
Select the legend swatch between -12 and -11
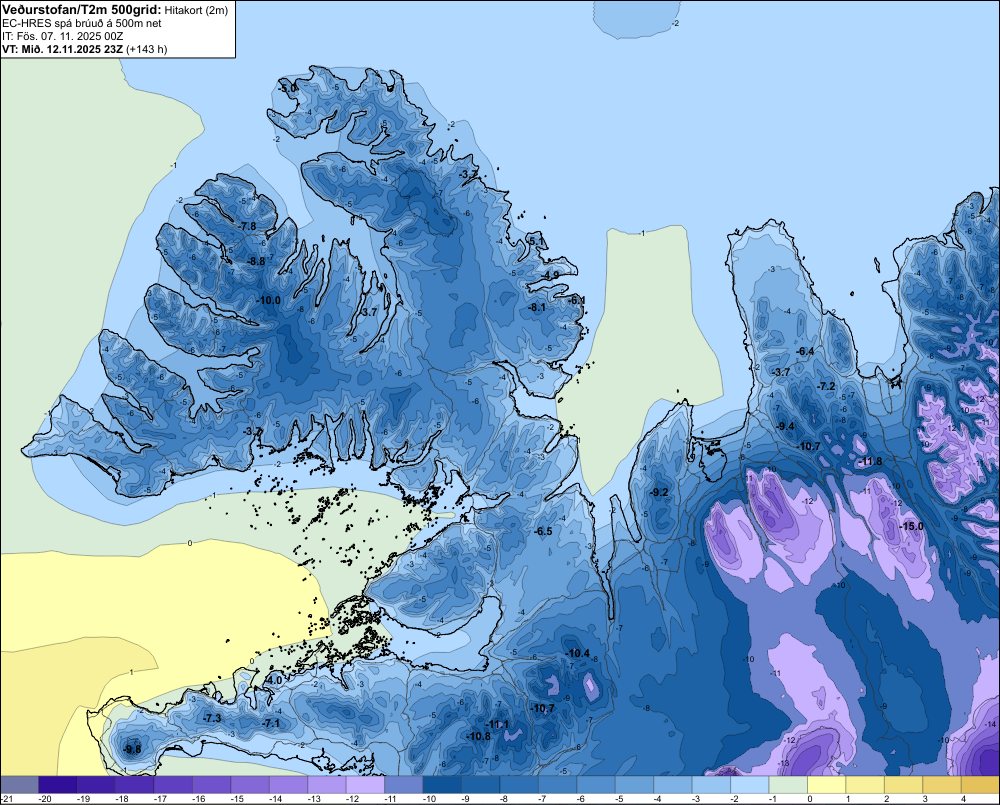(365, 785)
